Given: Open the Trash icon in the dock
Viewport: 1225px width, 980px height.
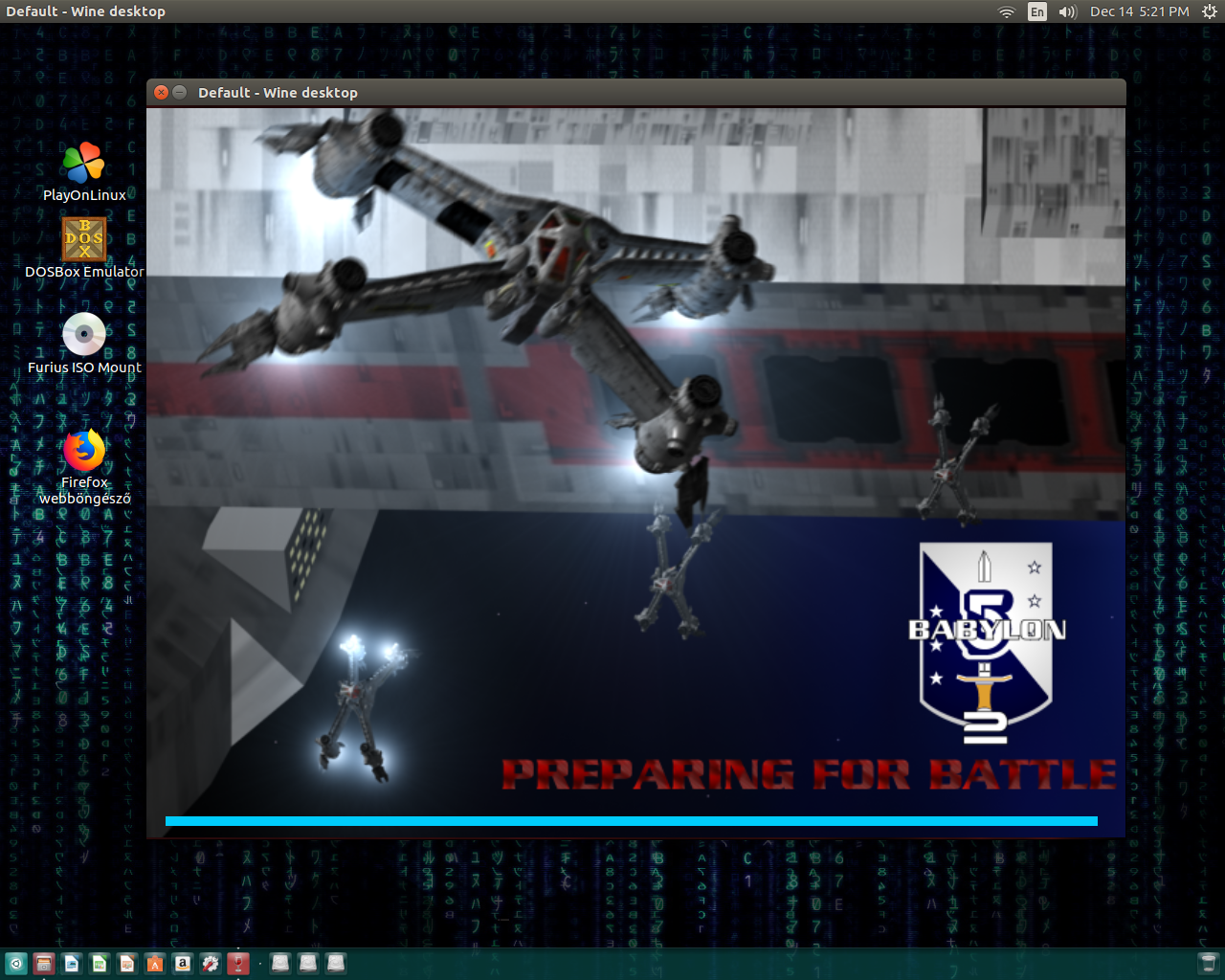Looking at the screenshot, I should (1208, 963).
